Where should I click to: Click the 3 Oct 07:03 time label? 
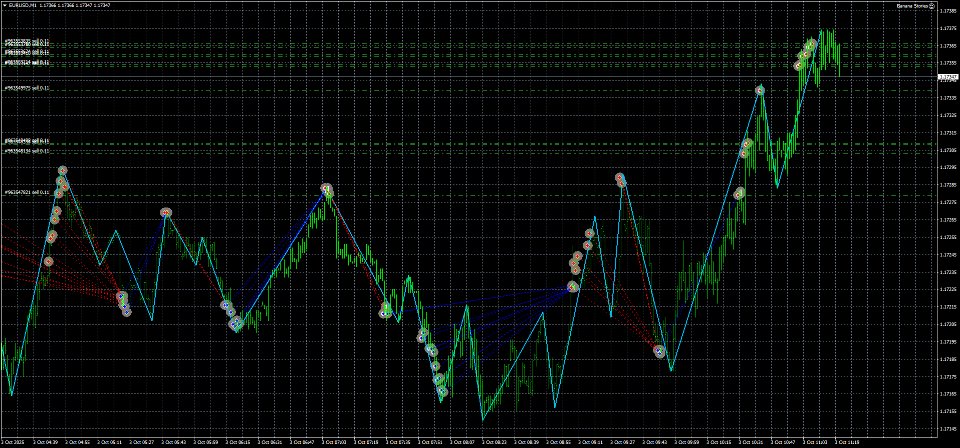coord(335,441)
